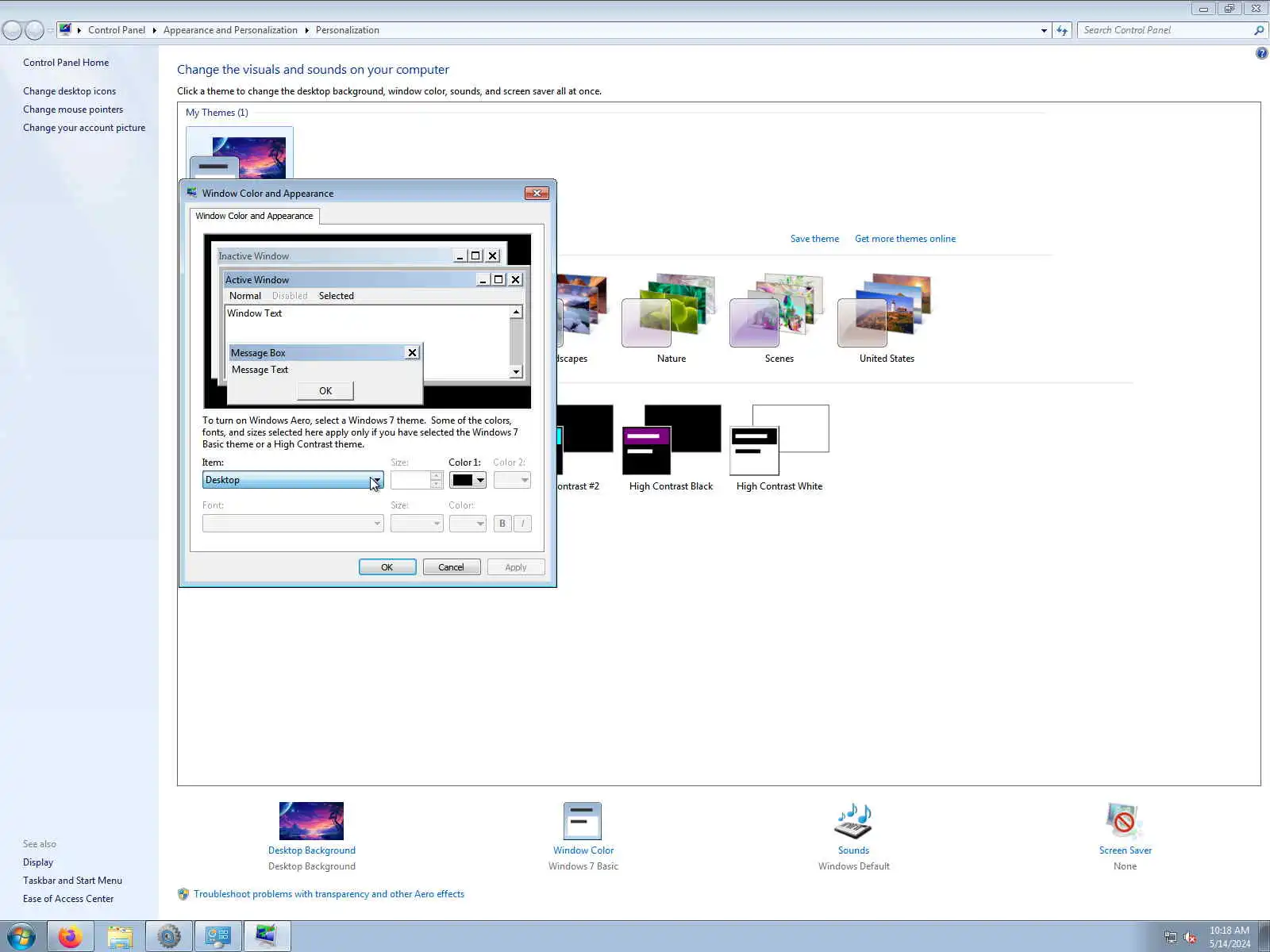Click the Control Panel taskbar icon

[x=217, y=937]
